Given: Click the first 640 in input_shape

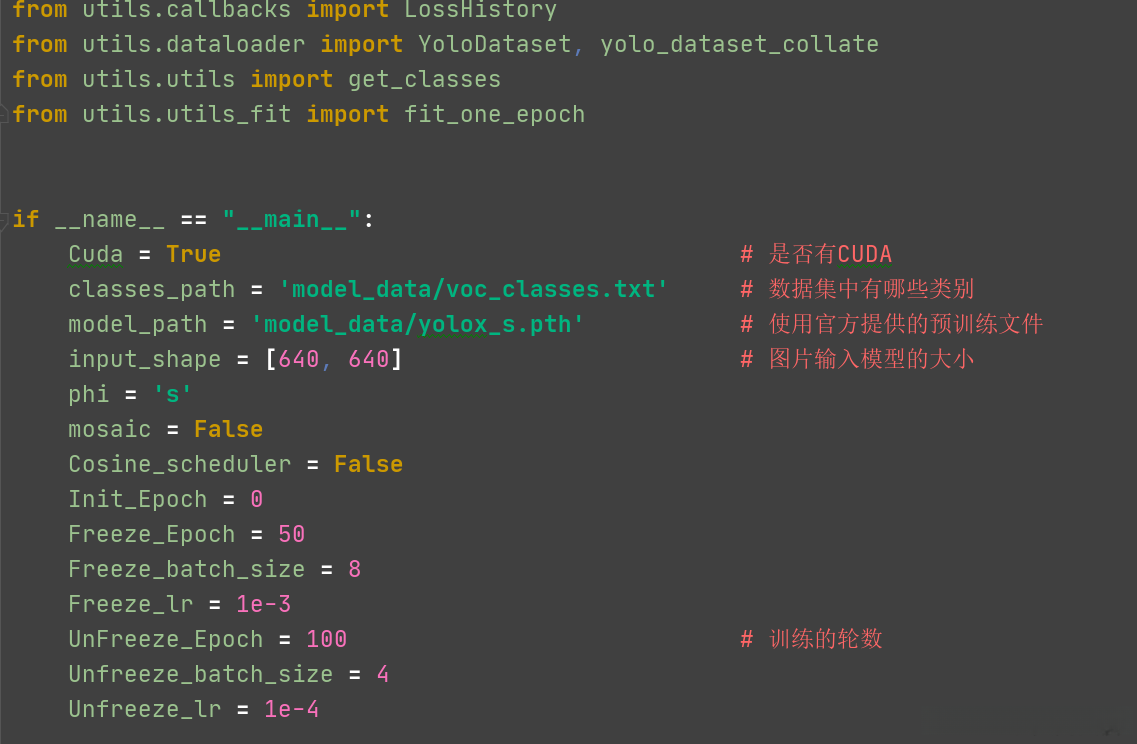Looking at the screenshot, I should 299,359.
